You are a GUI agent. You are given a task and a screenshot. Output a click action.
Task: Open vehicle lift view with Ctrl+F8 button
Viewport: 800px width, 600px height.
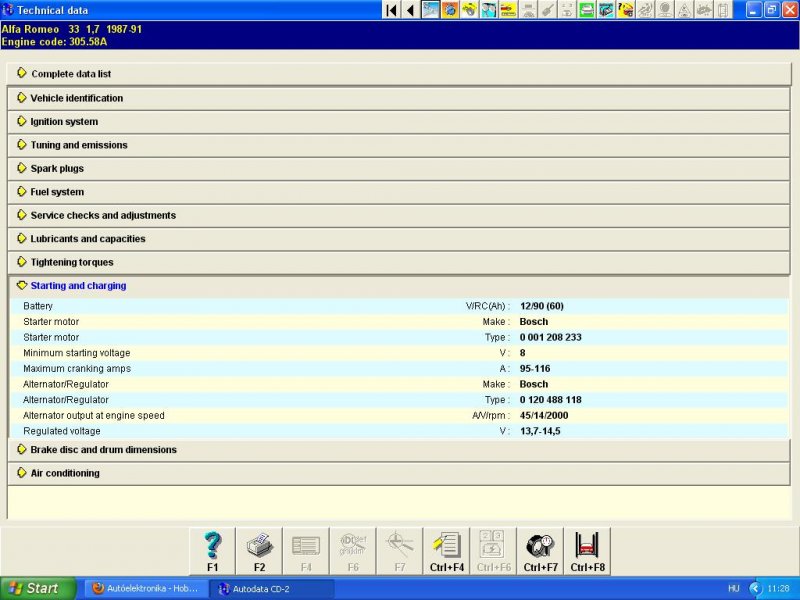(x=587, y=552)
